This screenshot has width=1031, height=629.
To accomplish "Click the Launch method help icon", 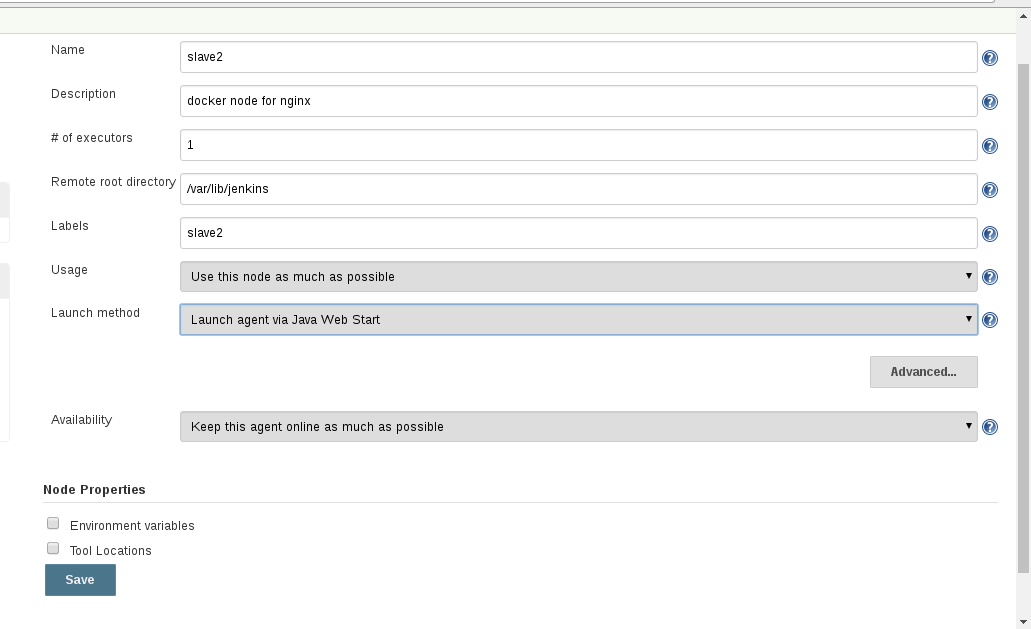I will coord(989,320).
